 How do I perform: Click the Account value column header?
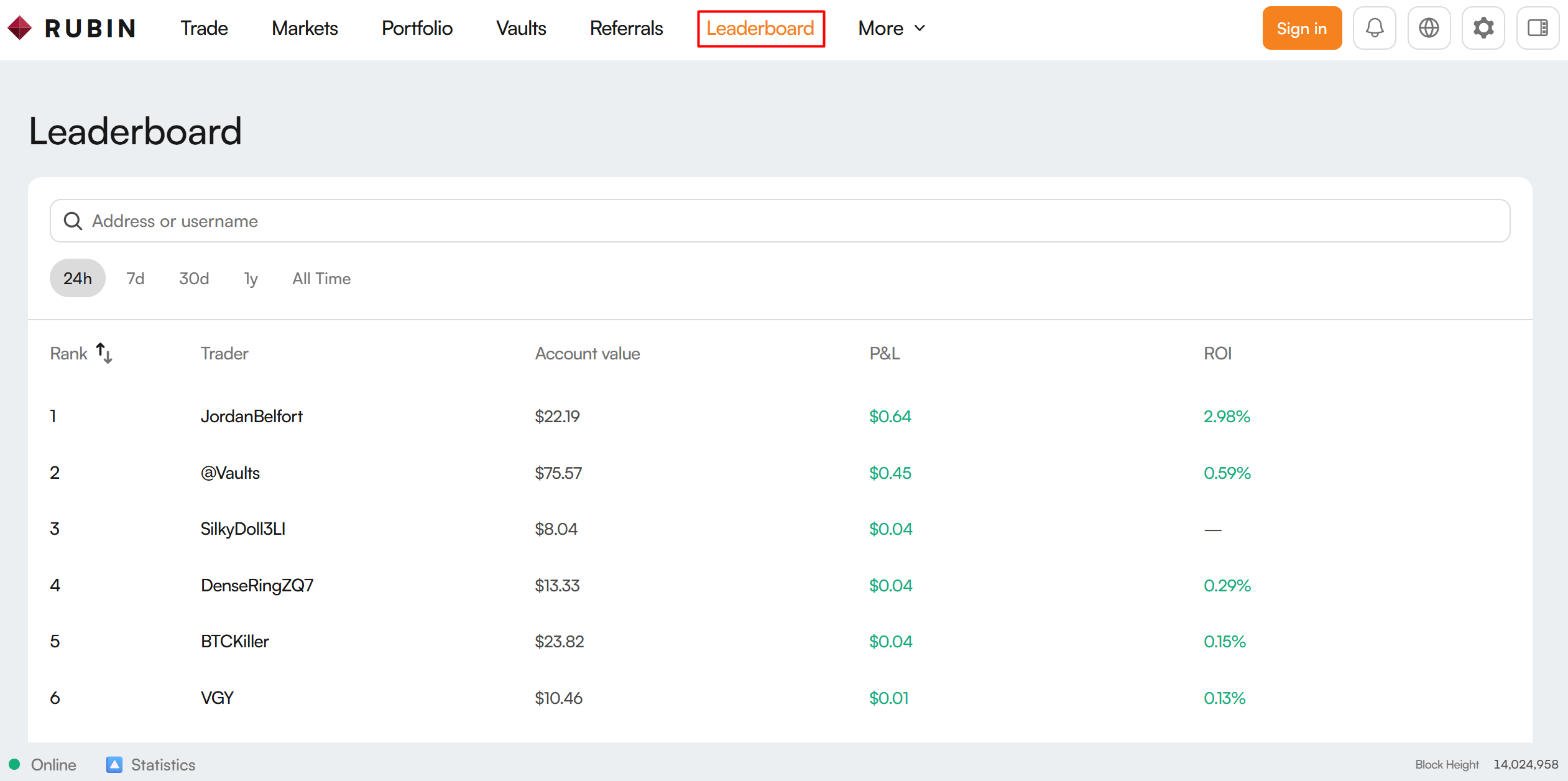pyautogui.click(x=588, y=353)
